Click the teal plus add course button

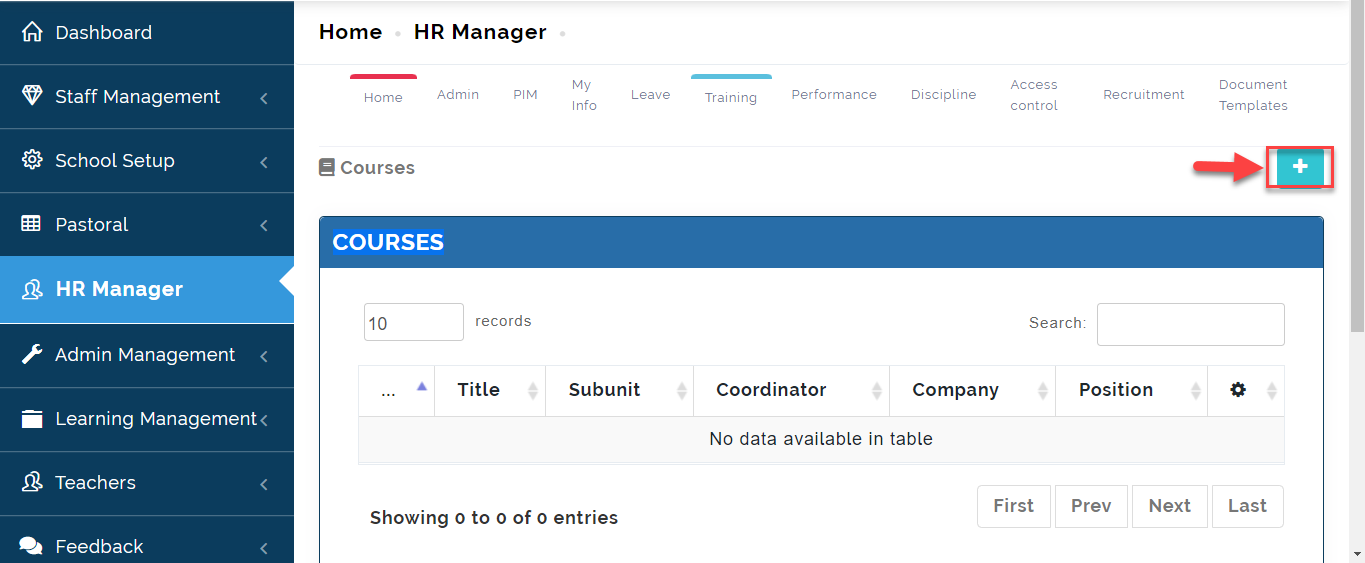tap(1300, 167)
